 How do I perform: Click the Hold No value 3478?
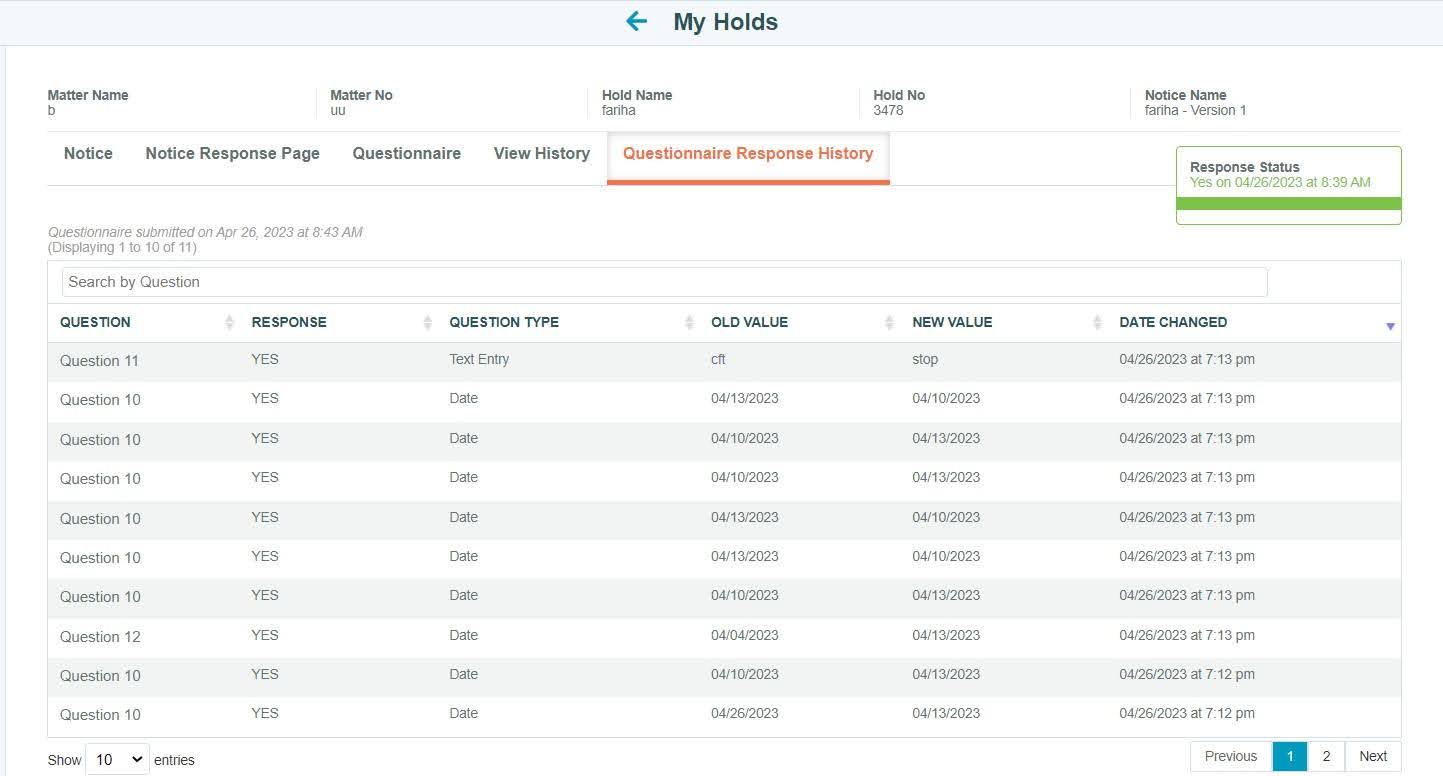tap(888, 110)
